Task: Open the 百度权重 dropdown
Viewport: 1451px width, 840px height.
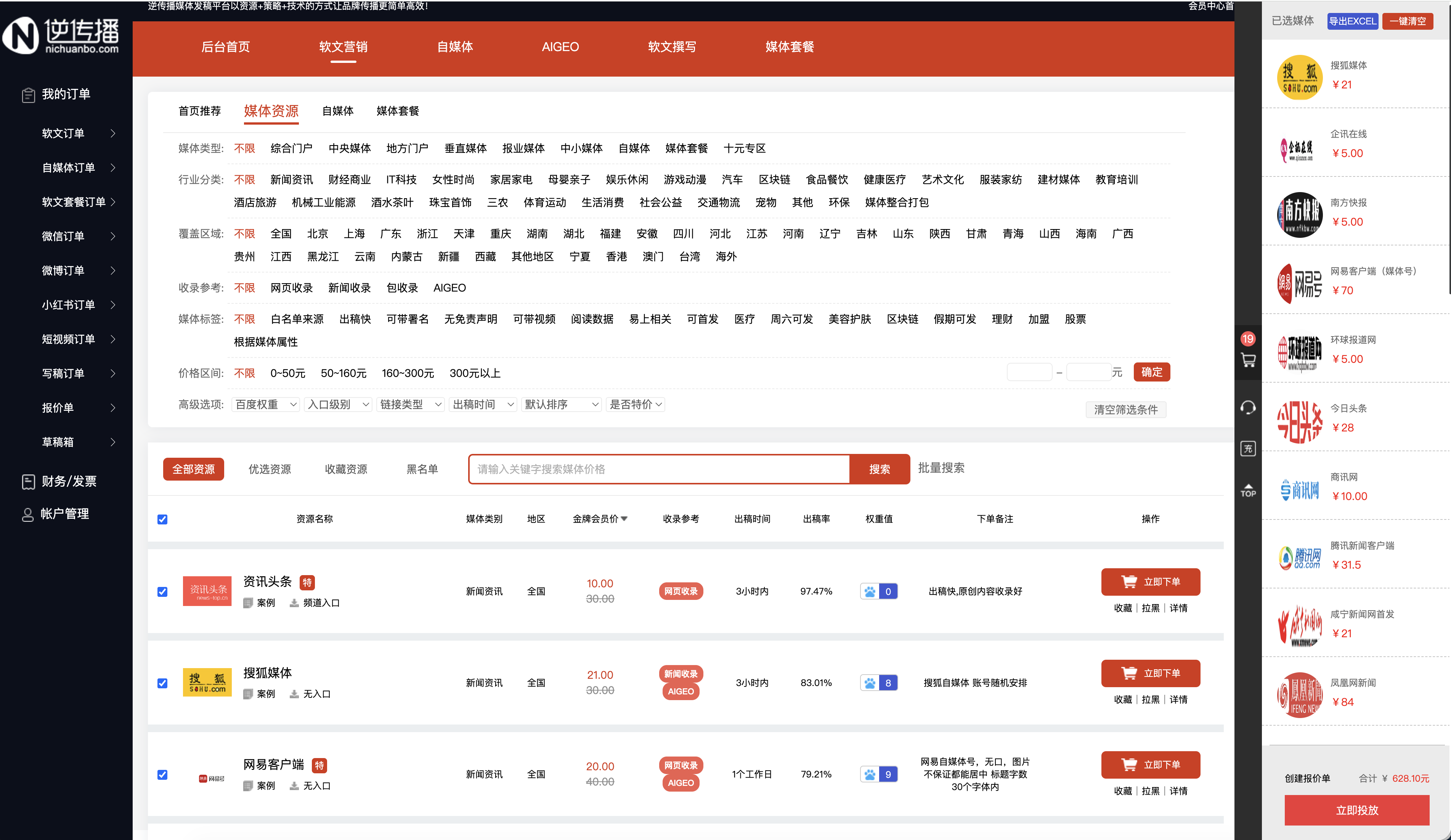Action: click(x=266, y=405)
